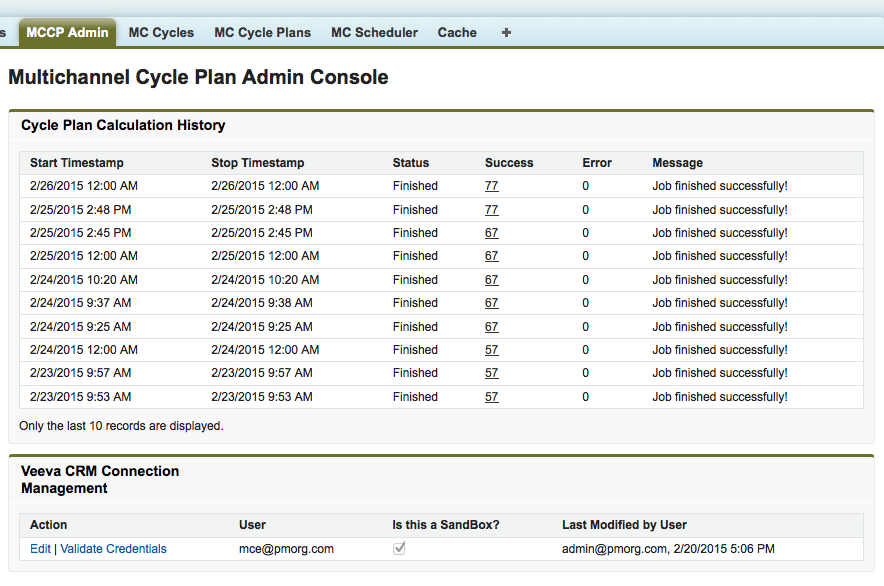Screen dimensions: 884x586
Task: Select the Cache tab
Action: click(x=457, y=32)
